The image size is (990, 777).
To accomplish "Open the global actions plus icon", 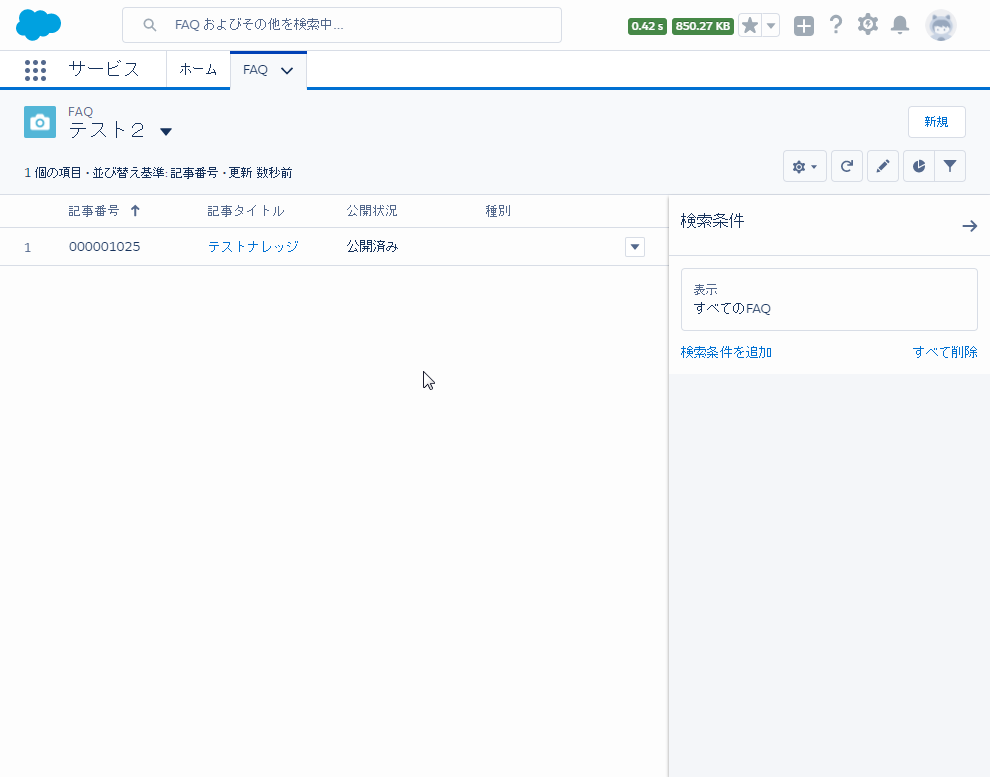I will [804, 26].
